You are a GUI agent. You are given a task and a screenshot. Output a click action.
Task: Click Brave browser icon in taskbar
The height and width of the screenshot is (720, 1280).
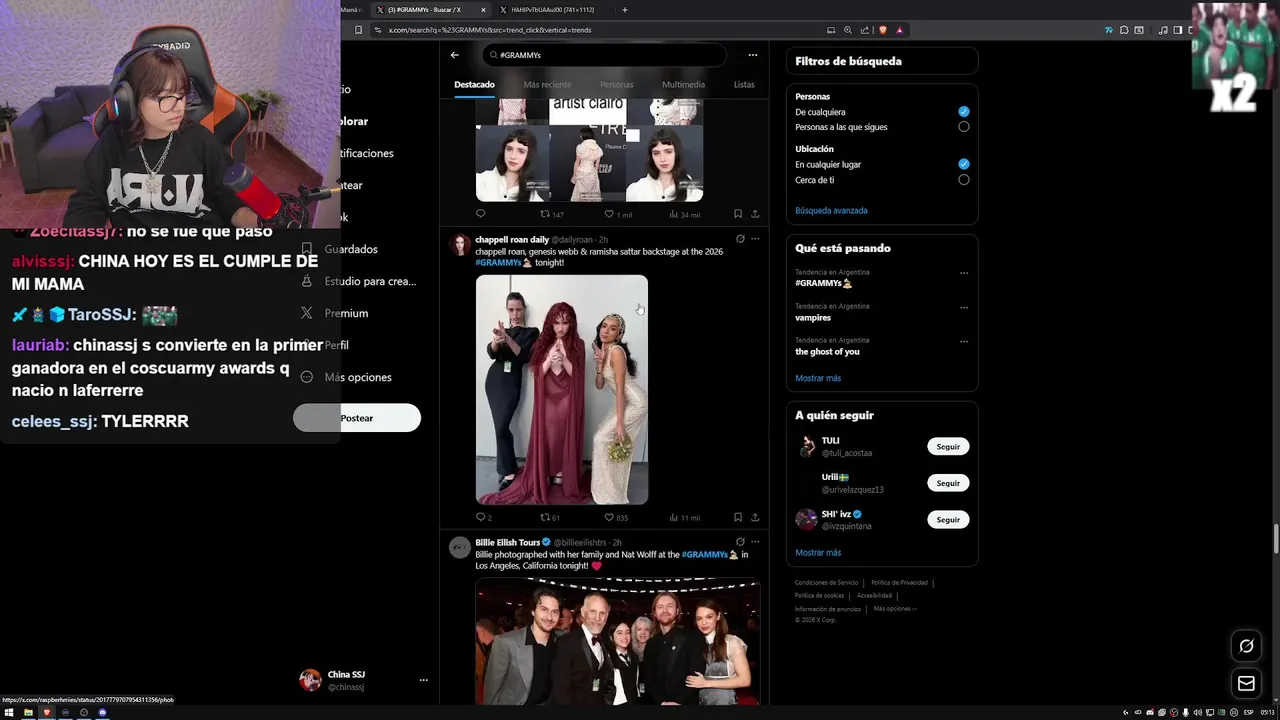point(46,712)
